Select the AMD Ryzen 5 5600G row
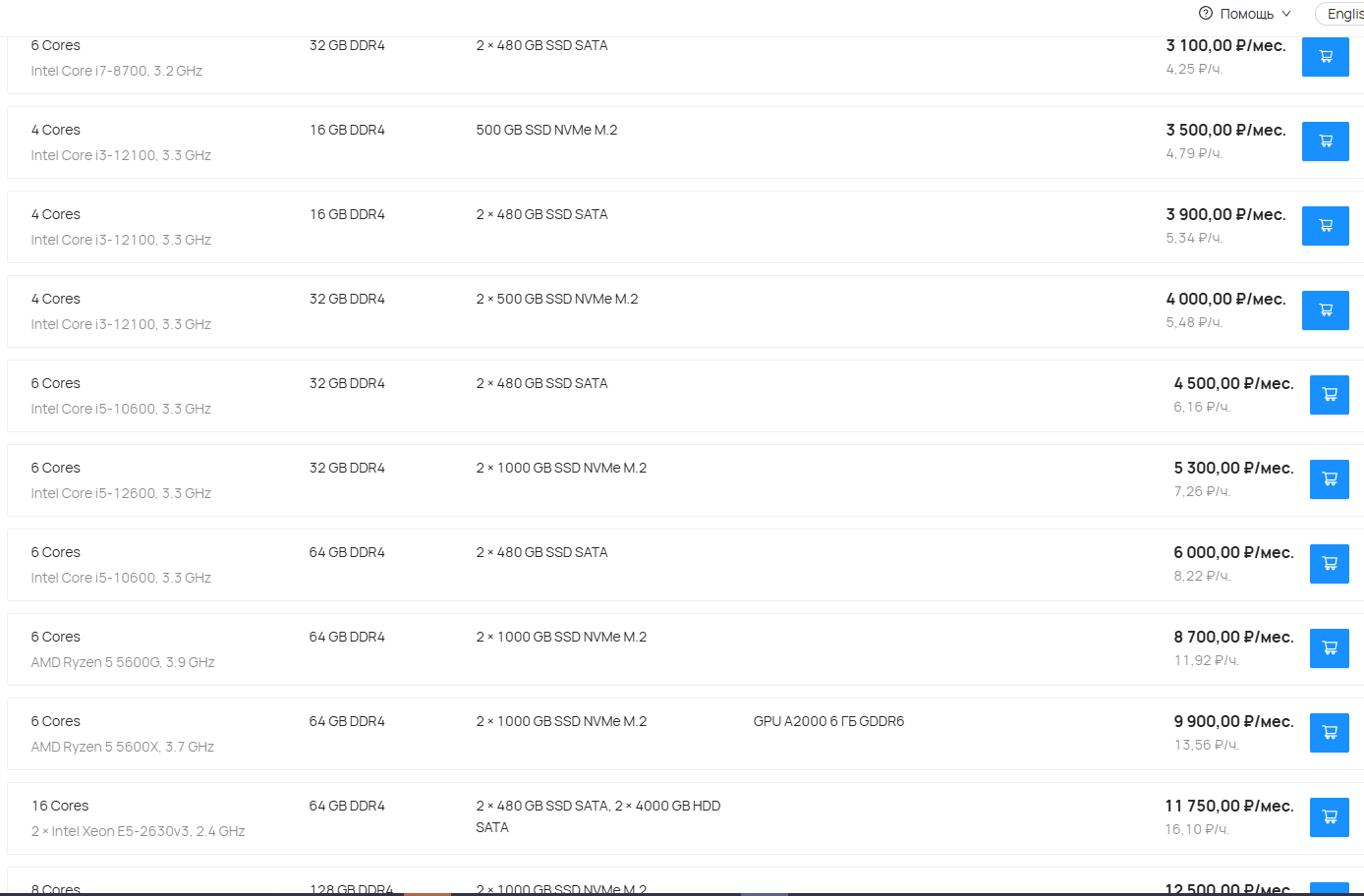The image size is (1364, 896). (x=685, y=649)
